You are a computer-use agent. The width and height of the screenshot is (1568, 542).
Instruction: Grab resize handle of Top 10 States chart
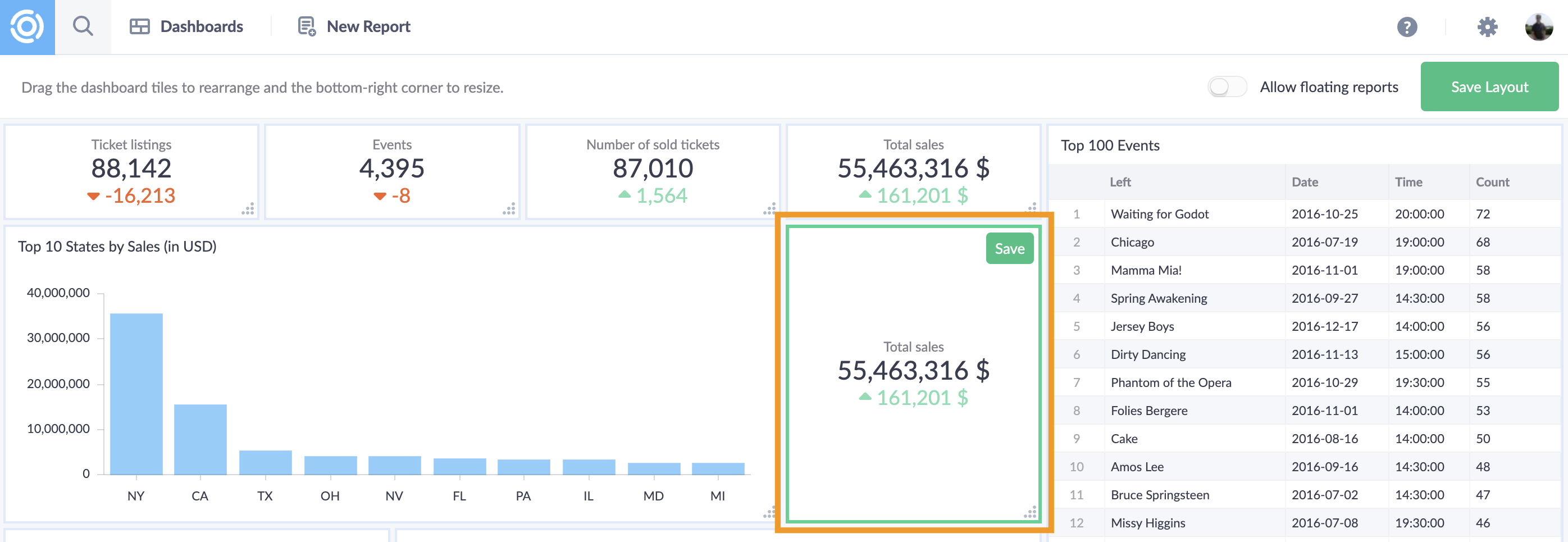769,512
